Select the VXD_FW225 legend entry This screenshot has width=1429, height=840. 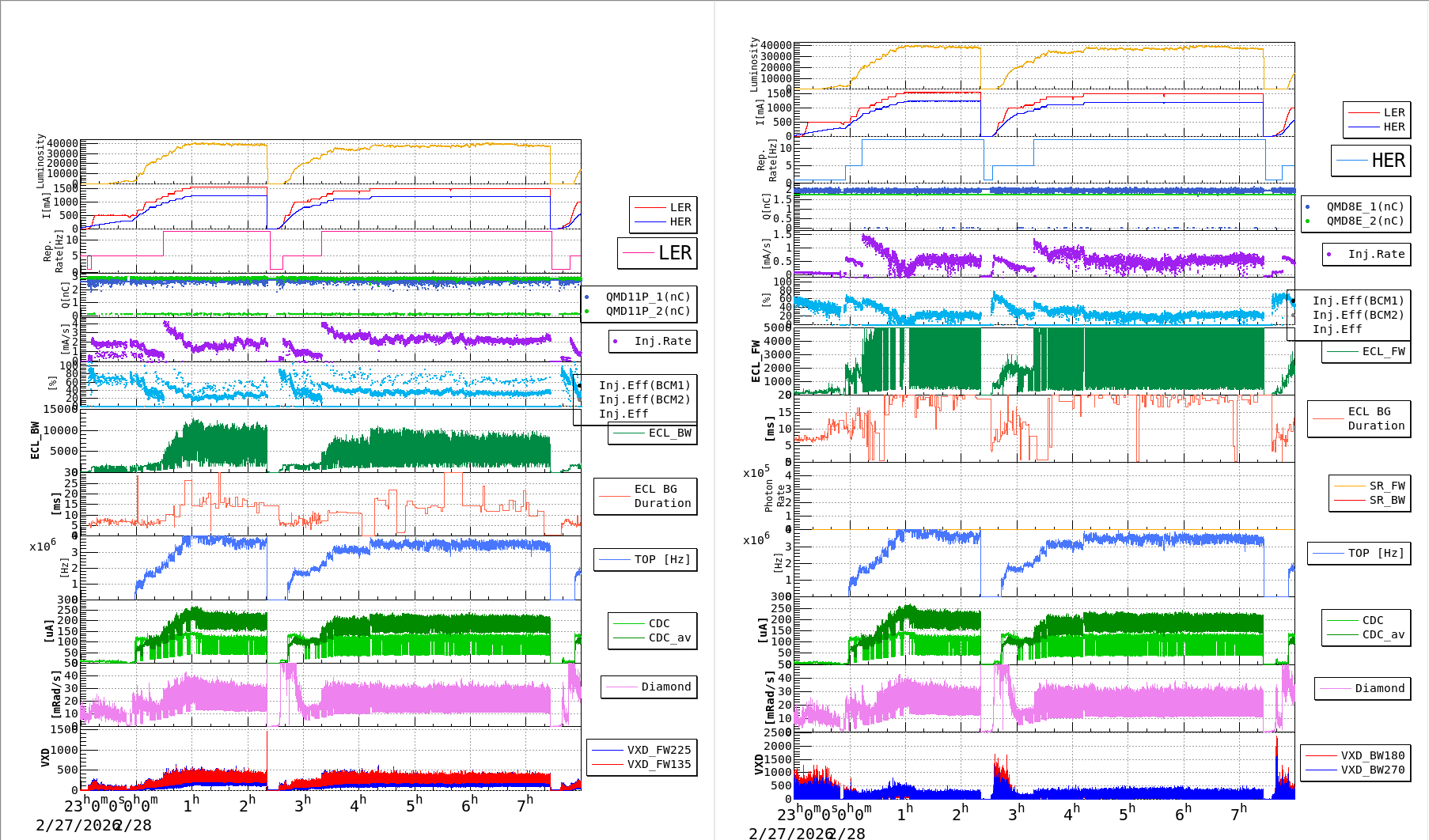[658, 750]
